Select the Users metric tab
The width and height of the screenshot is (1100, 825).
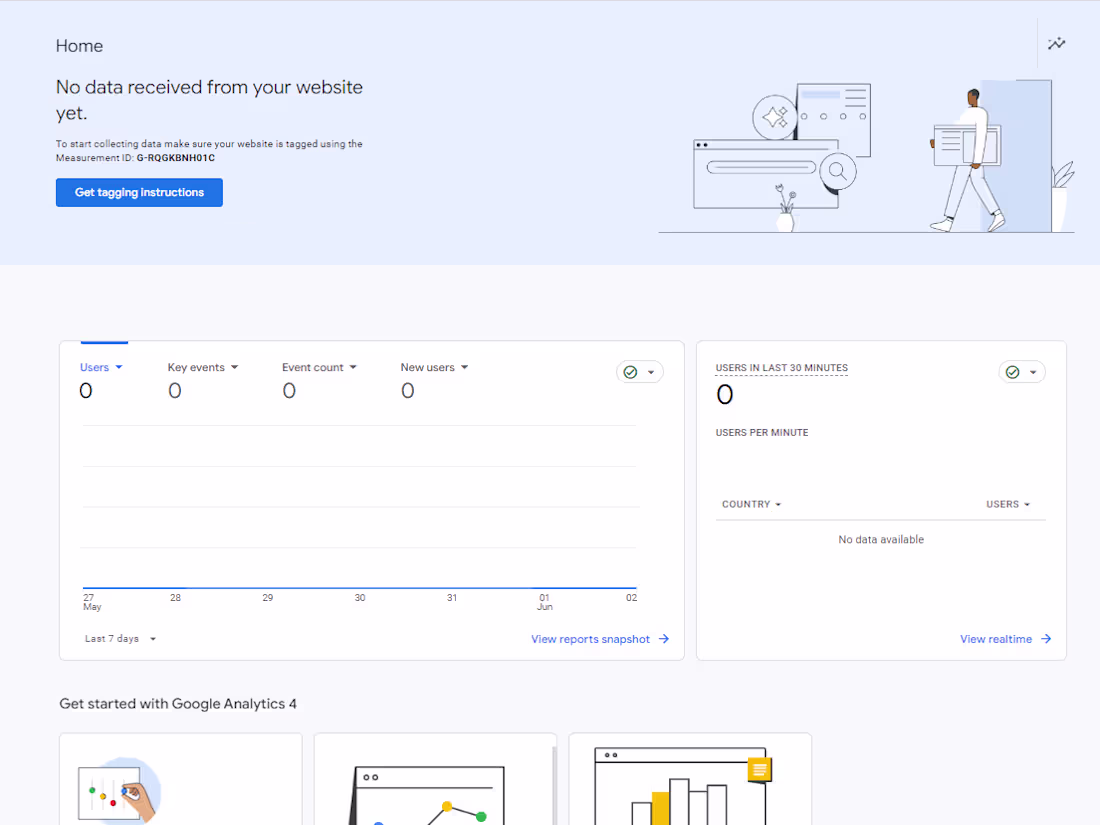[94, 367]
